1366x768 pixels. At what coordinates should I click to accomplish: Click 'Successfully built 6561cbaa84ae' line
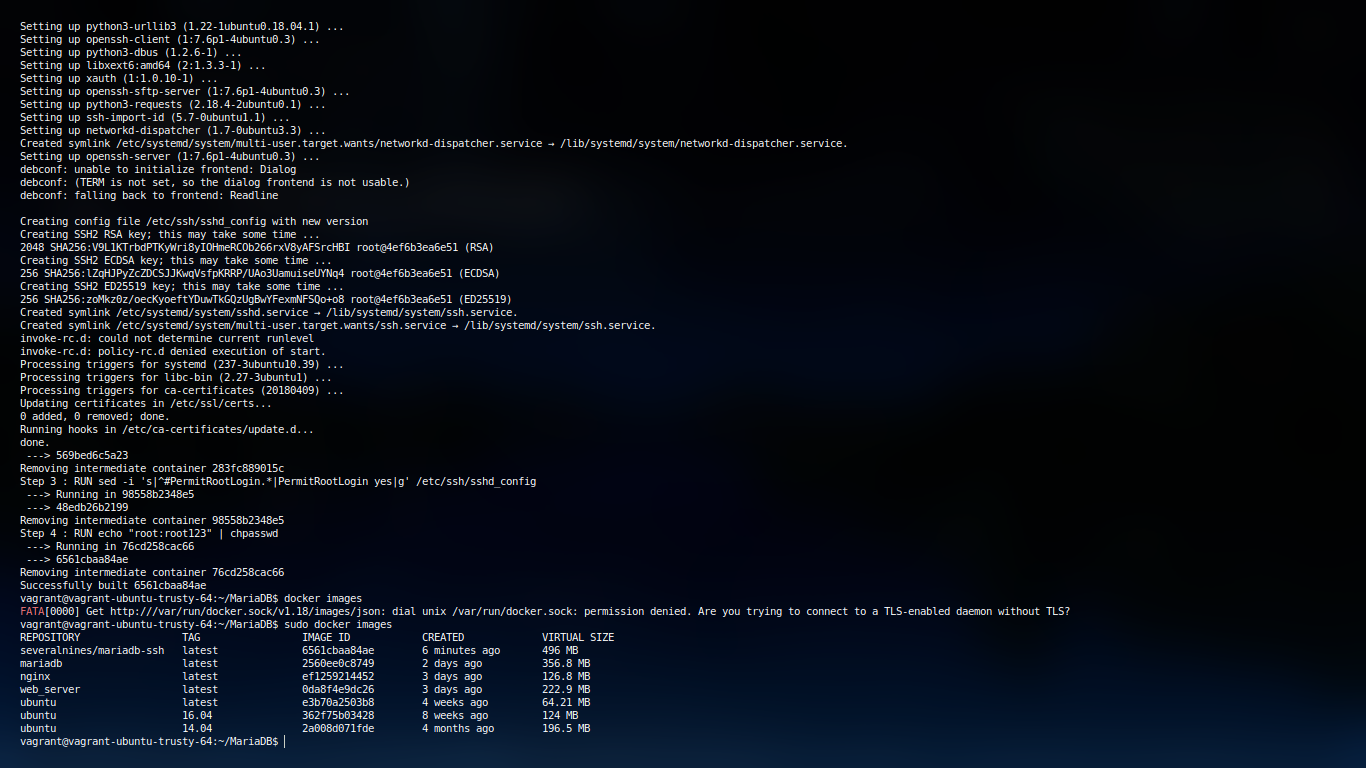point(113,586)
